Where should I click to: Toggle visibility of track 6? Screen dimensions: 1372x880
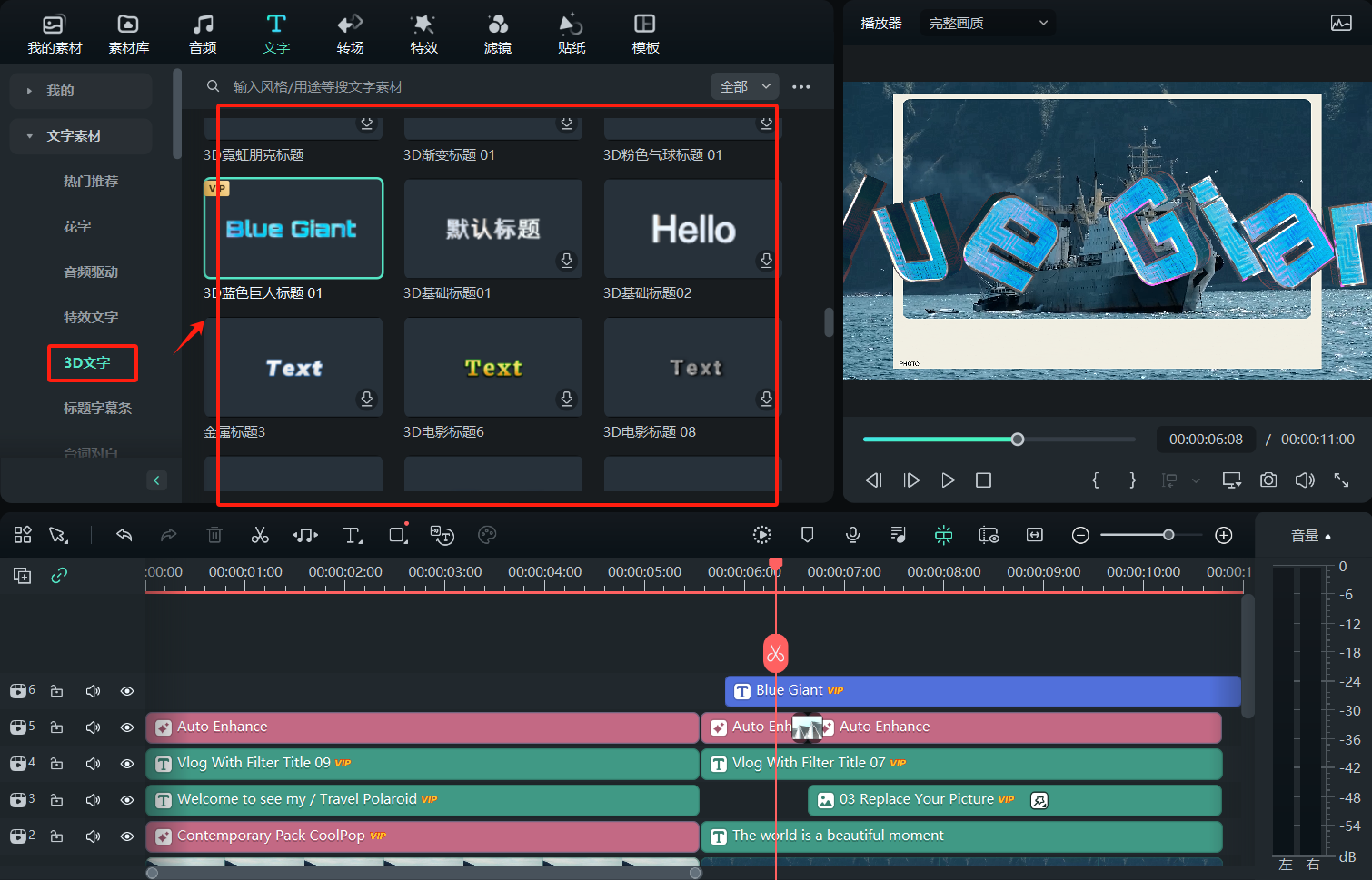(x=127, y=690)
